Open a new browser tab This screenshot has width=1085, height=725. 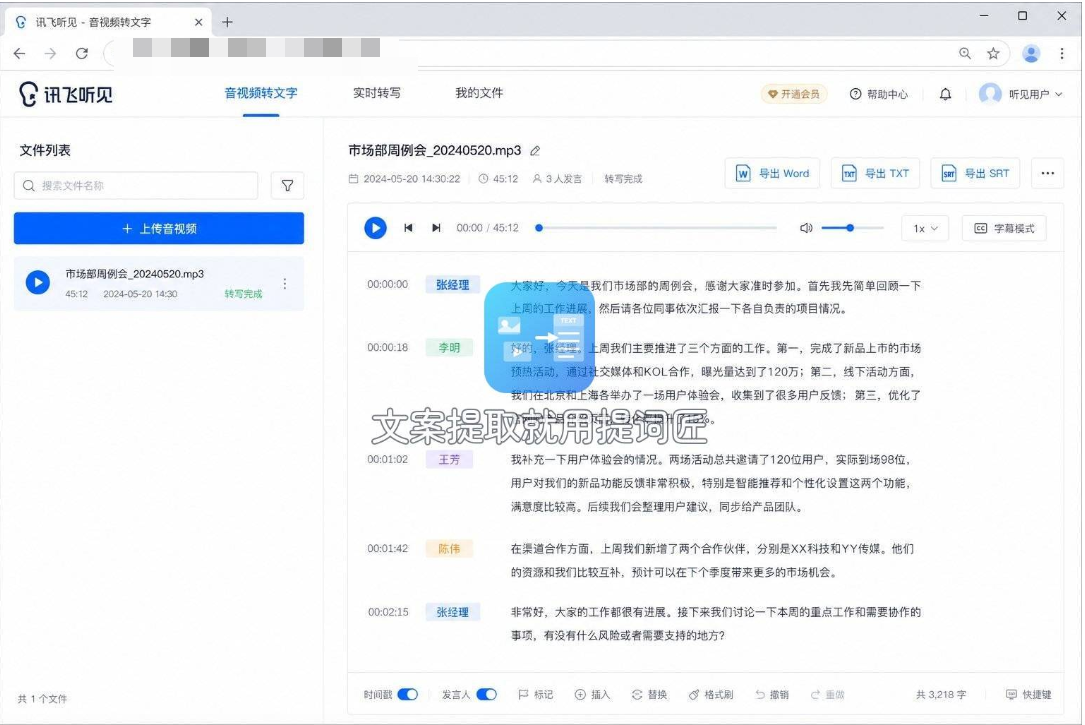pos(227,22)
